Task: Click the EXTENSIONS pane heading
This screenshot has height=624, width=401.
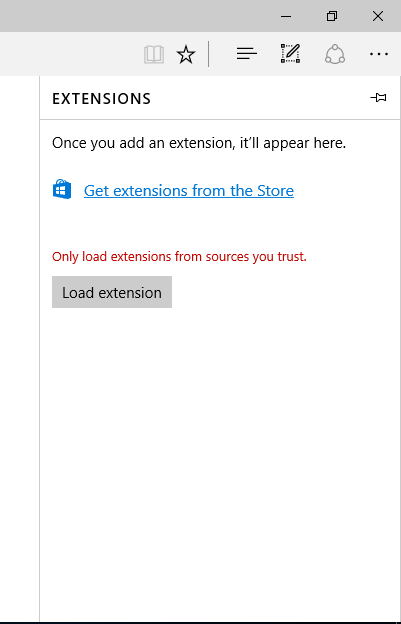Action: (101, 99)
